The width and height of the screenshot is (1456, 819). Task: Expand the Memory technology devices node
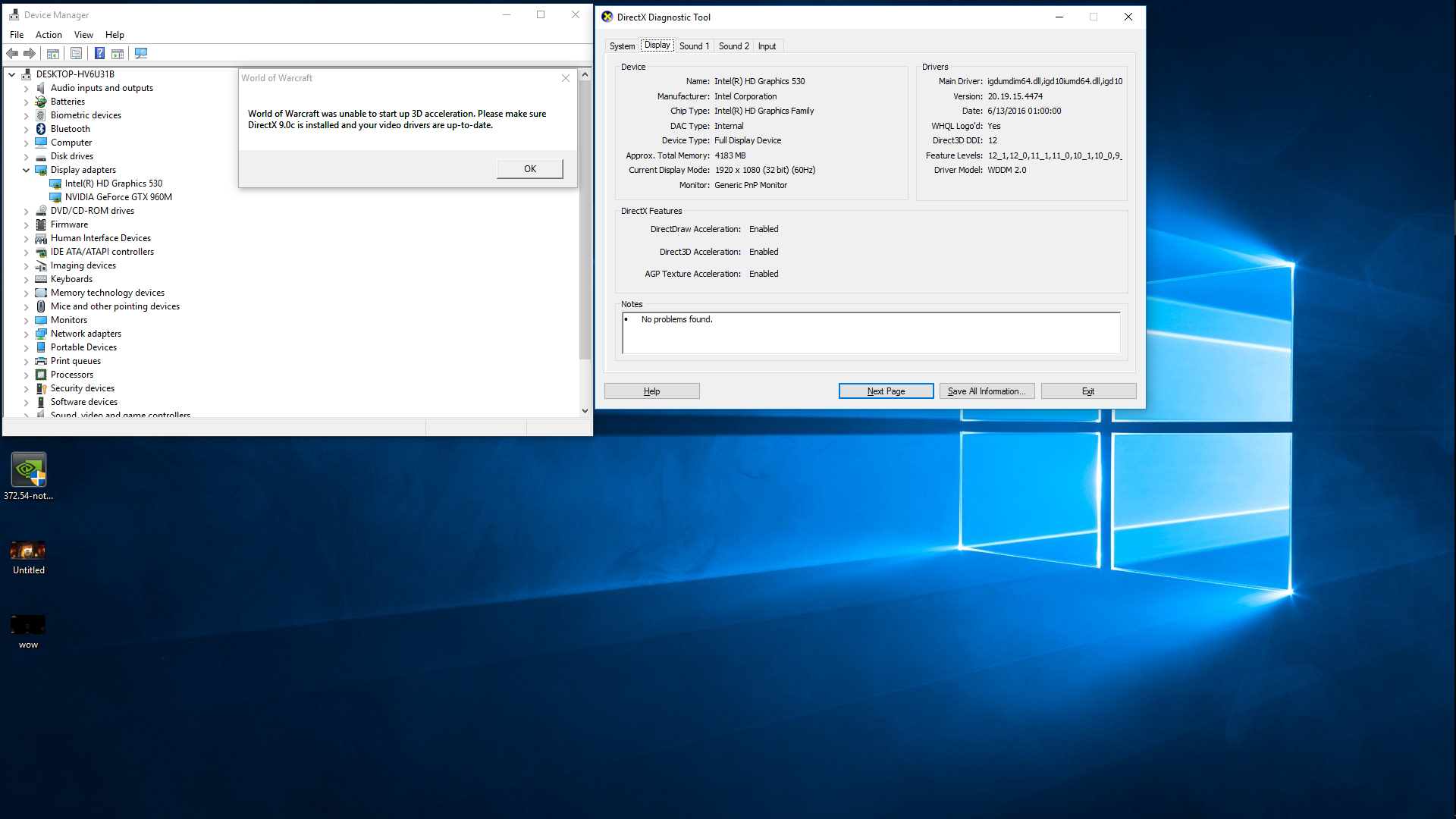tap(26, 293)
